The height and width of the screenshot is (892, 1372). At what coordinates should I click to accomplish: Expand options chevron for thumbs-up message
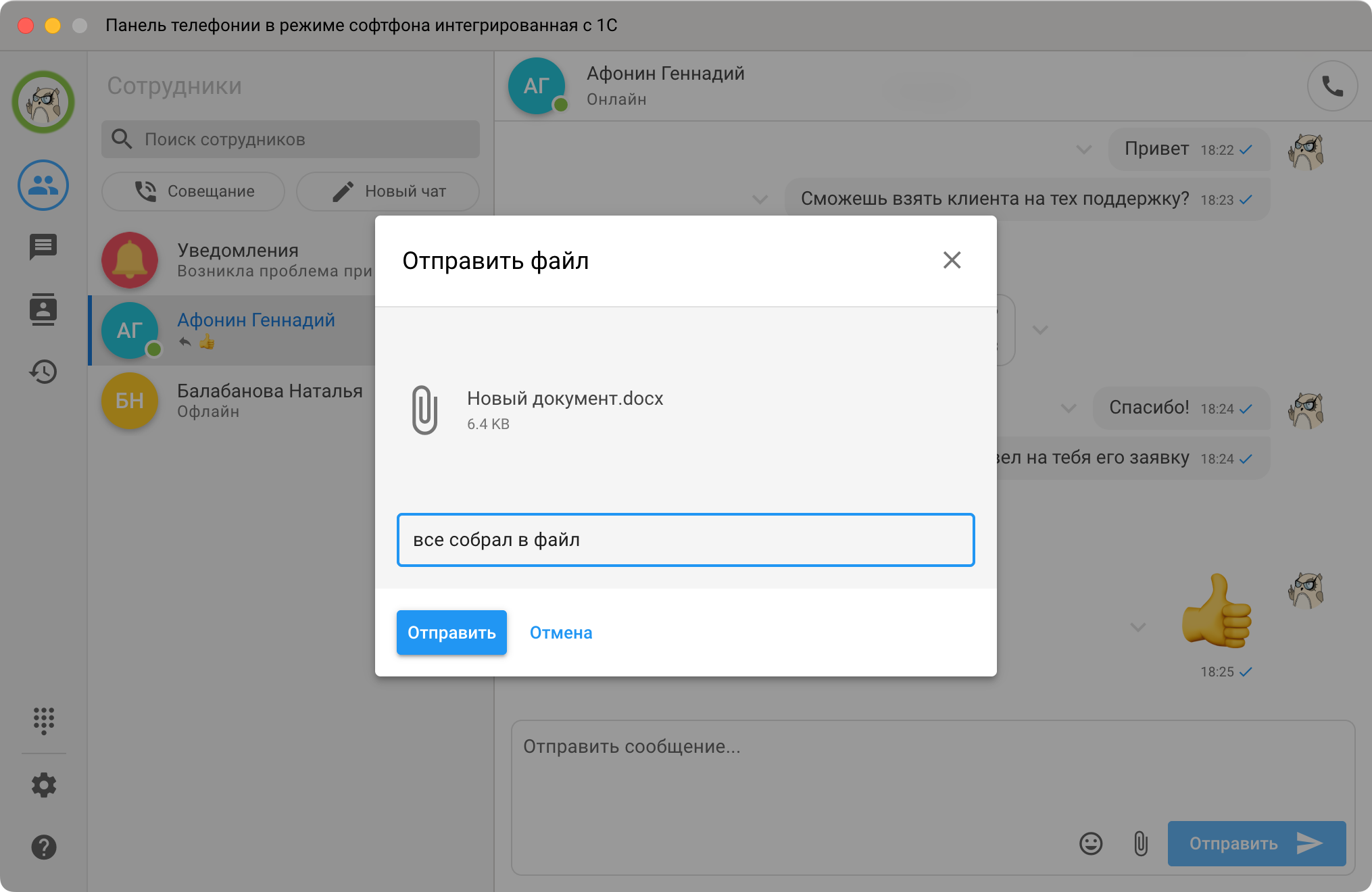(1138, 627)
